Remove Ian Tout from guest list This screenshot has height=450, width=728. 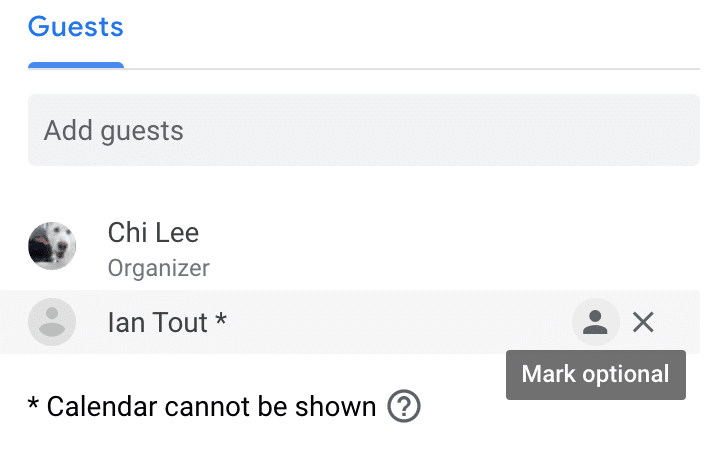tap(643, 322)
